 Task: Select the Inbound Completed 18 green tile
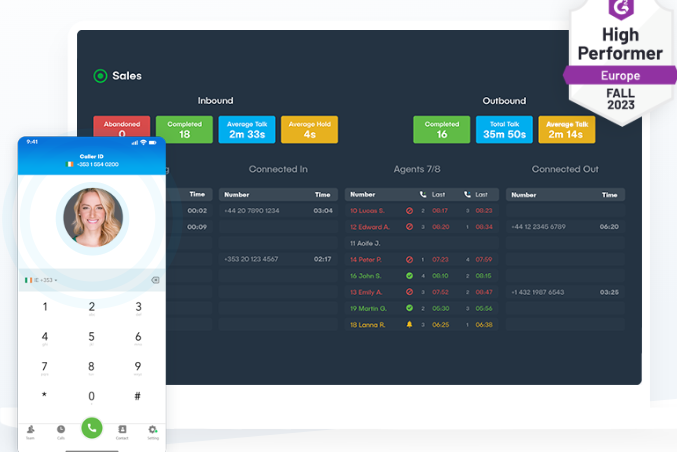click(184, 129)
